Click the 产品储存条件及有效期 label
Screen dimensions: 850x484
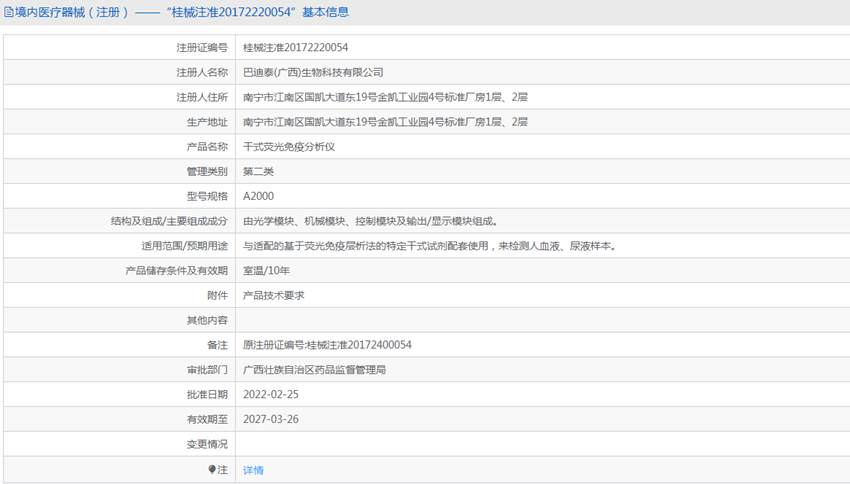coord(176,270)
